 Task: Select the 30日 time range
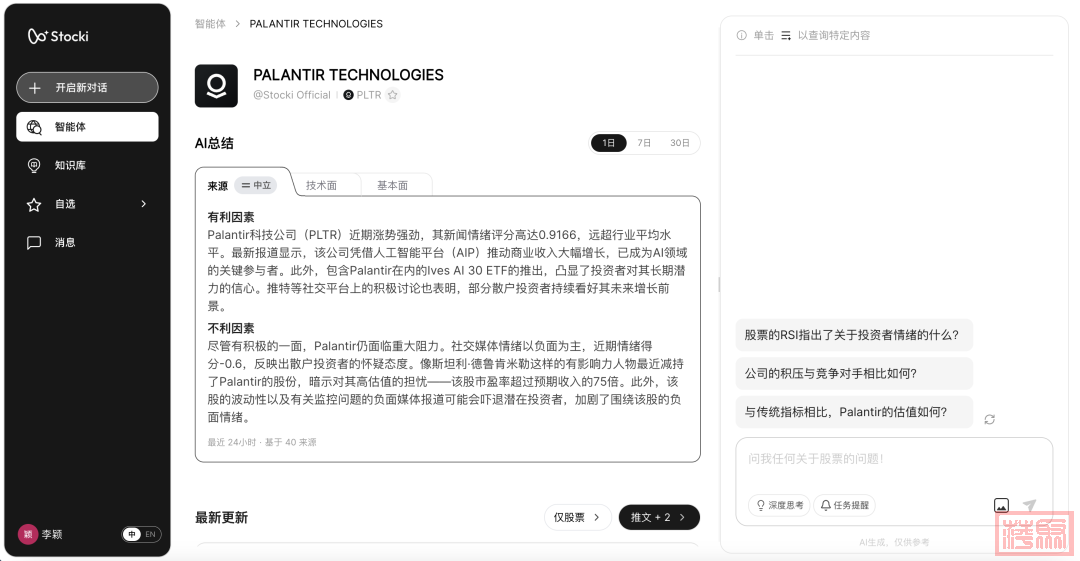click(x=680, y=143)
